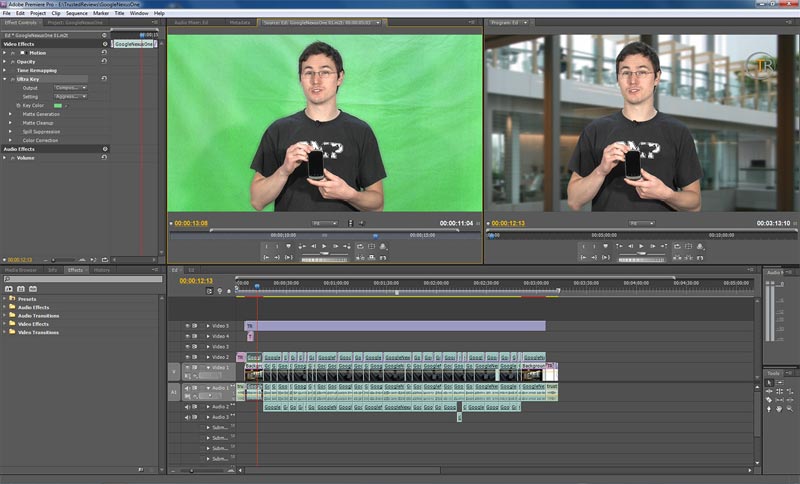Reset the Volume audio effect
The width and height of the screenshot is (800, 484).
[104, 158]
